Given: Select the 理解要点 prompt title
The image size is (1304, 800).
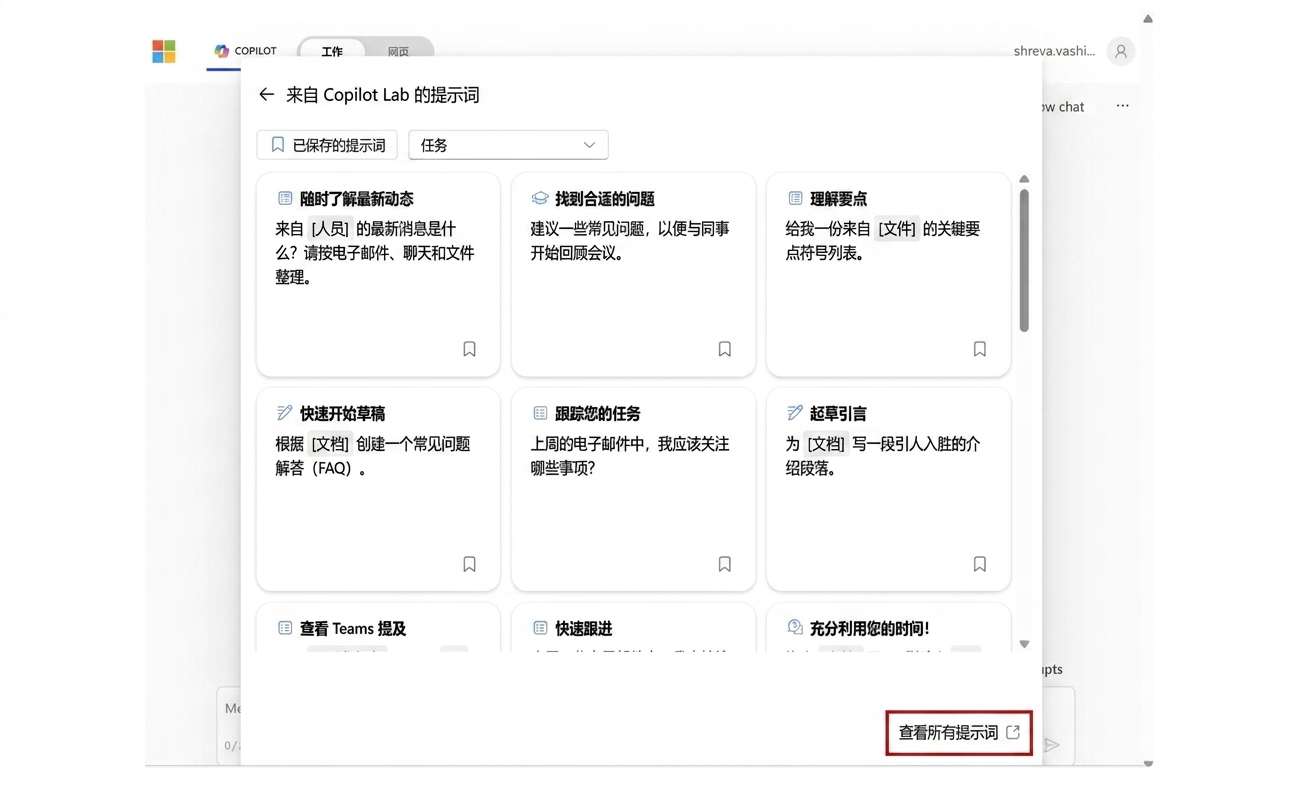Looking at the screenshot, I should (x=839, y=199).
